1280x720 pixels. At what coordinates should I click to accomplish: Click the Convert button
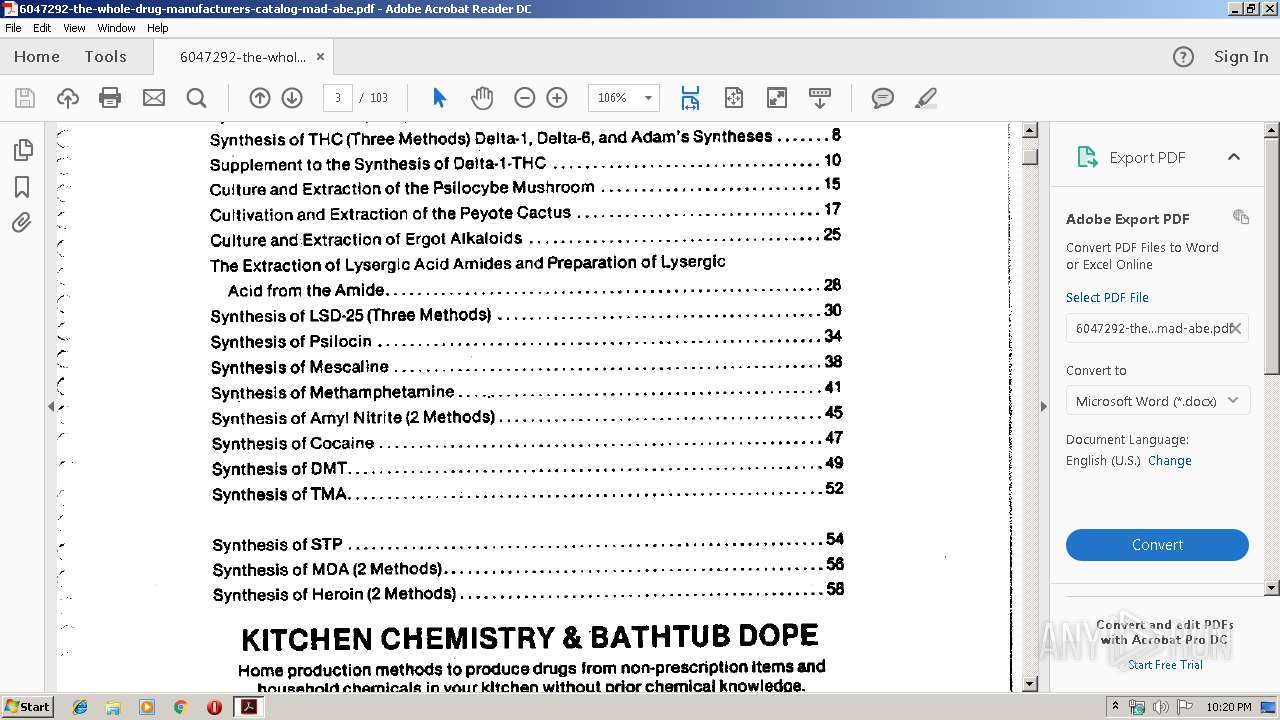click(1157, 545)
